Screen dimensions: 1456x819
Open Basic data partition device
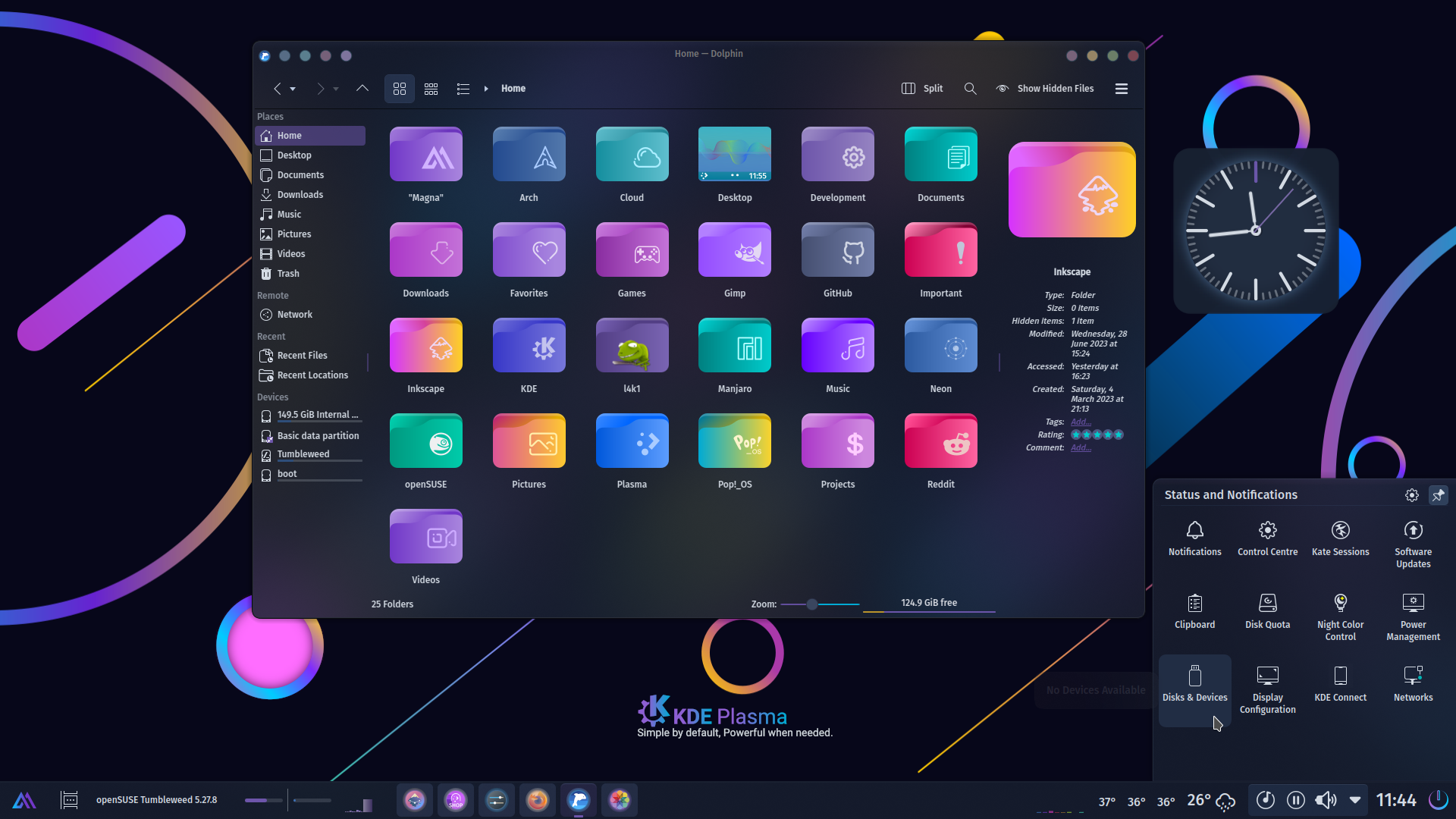pos(311,436)
